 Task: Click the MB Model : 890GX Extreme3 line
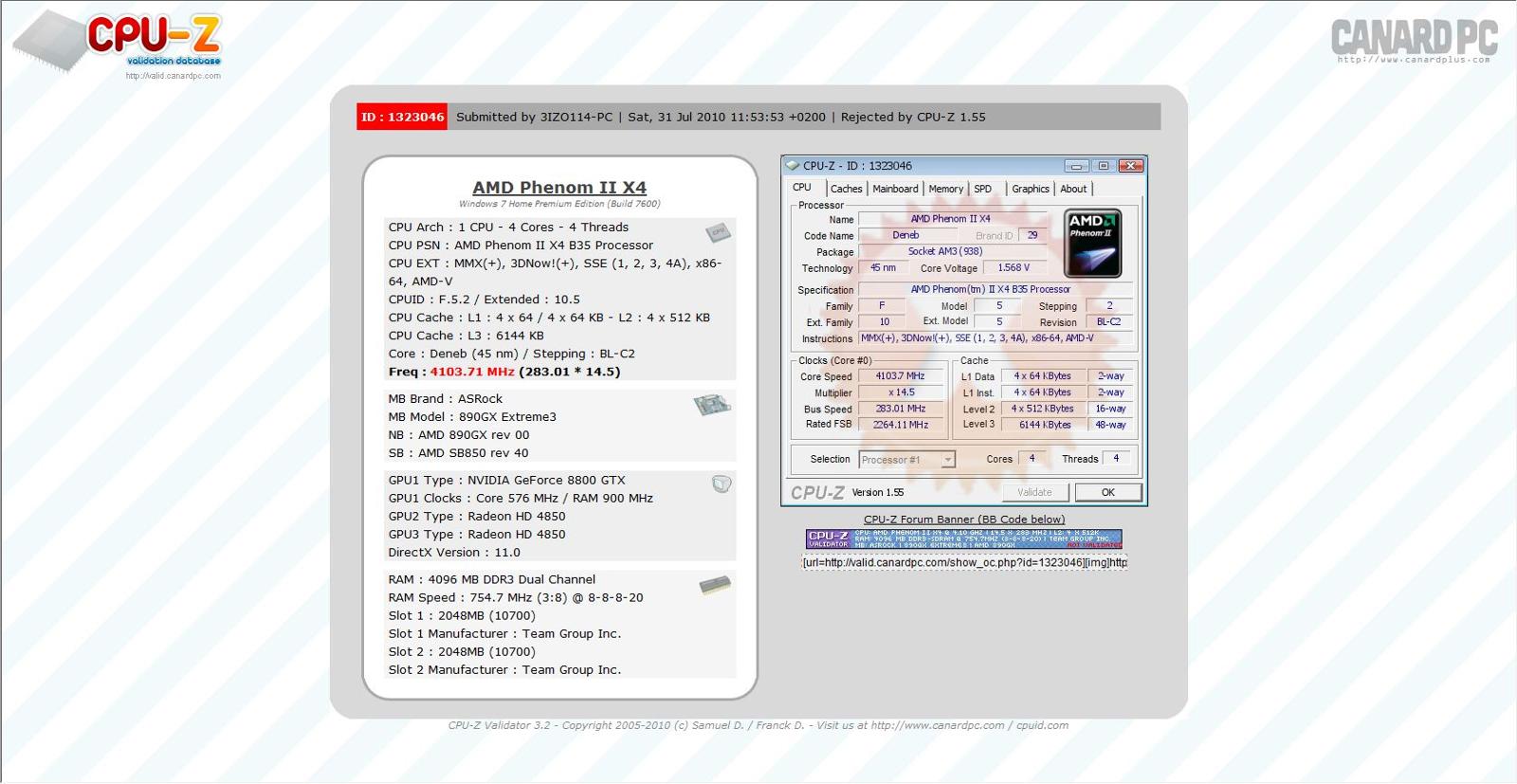(x=472, y=417)
